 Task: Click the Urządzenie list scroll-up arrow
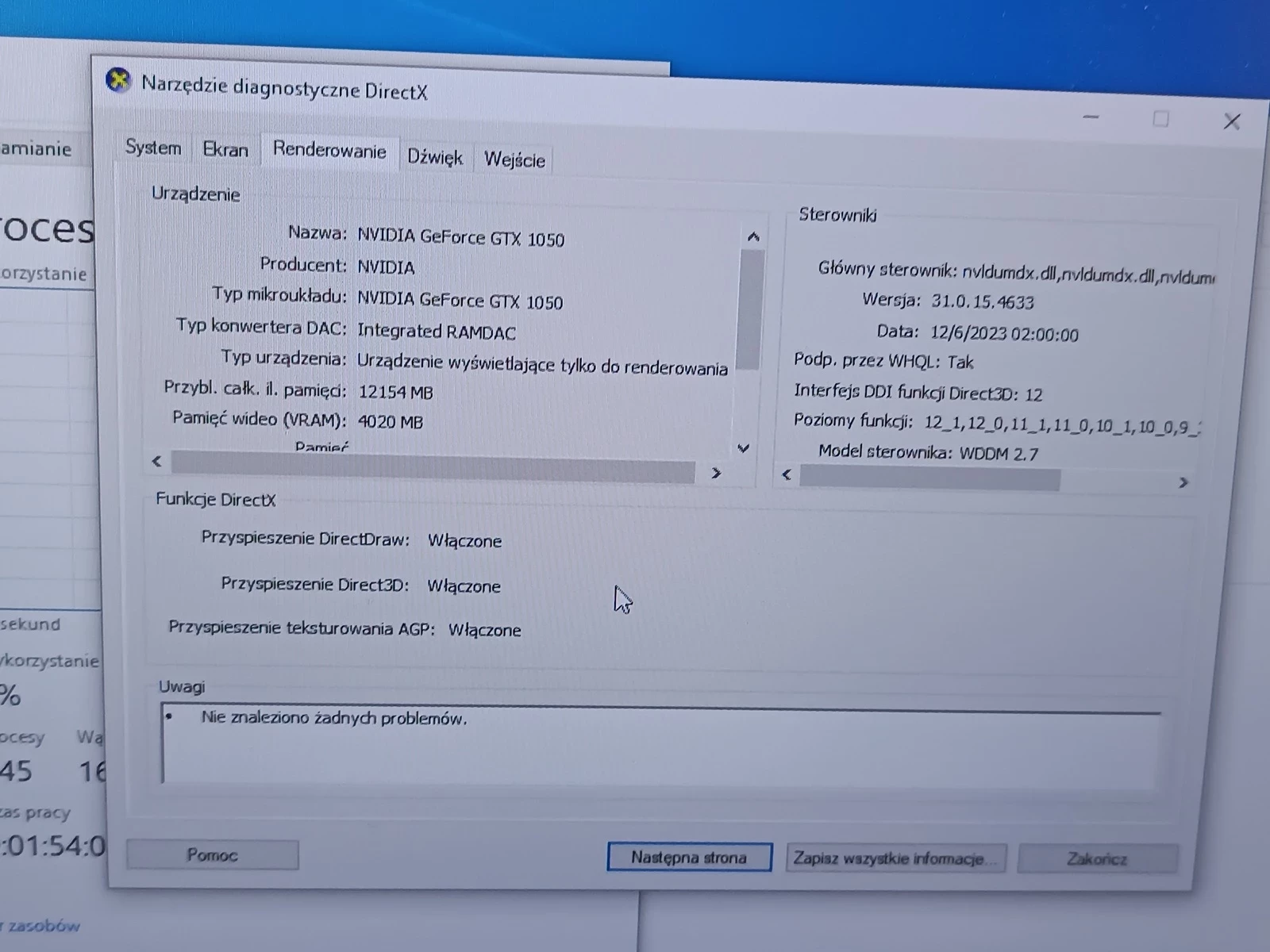click(753, 237)
